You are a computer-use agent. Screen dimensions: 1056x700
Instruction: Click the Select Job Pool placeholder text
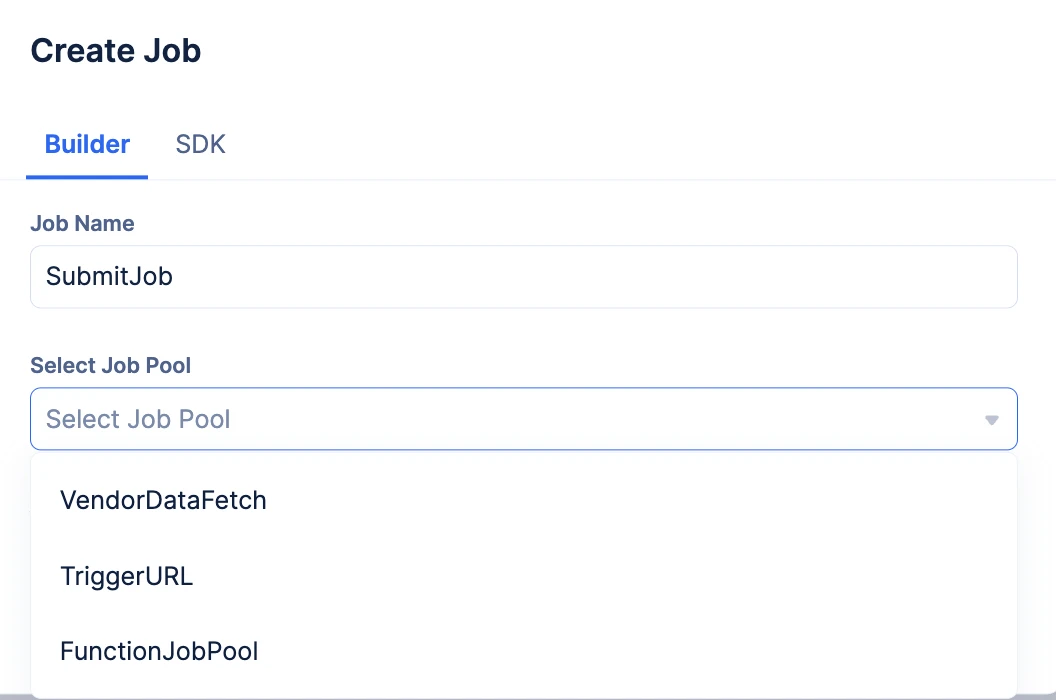click(138, 419)
